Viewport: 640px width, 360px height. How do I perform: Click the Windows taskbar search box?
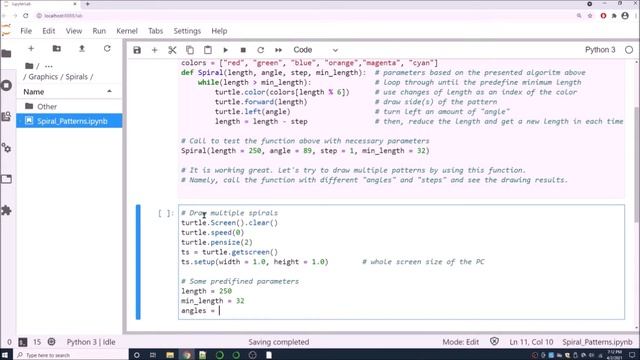(x=71, y=355)
